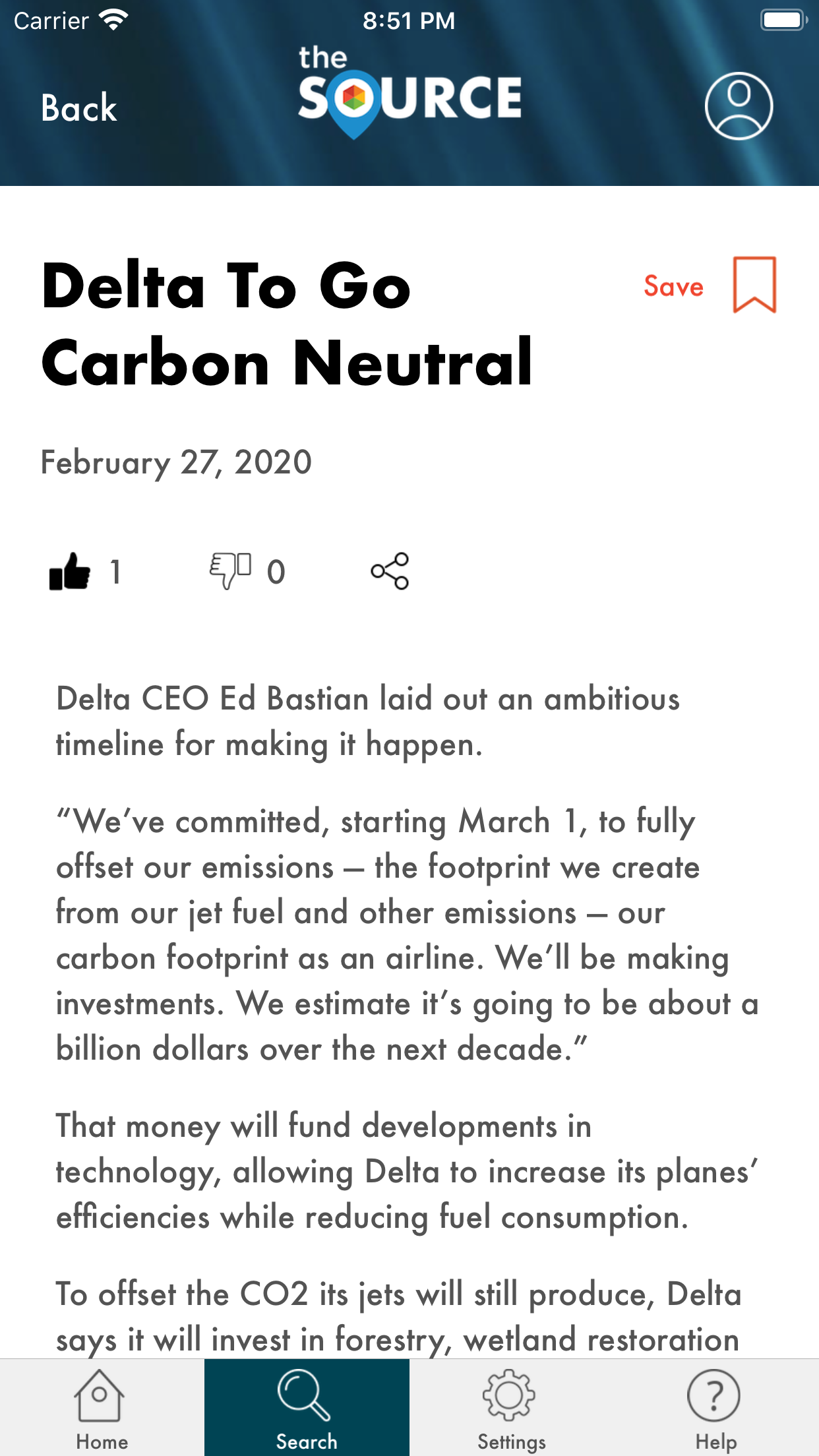The height and width of the screenshot is (1456, 819).
Task: Open Settings via the gear icon
Action: 508,1395
